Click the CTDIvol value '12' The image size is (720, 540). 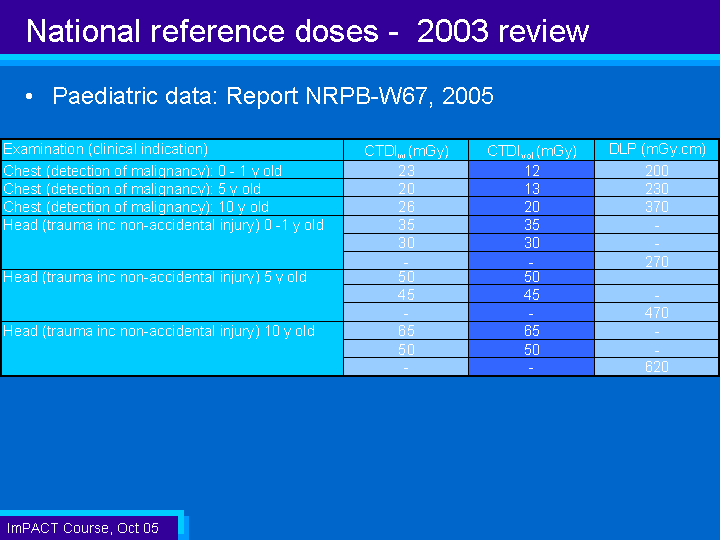(x=532, y=171)
